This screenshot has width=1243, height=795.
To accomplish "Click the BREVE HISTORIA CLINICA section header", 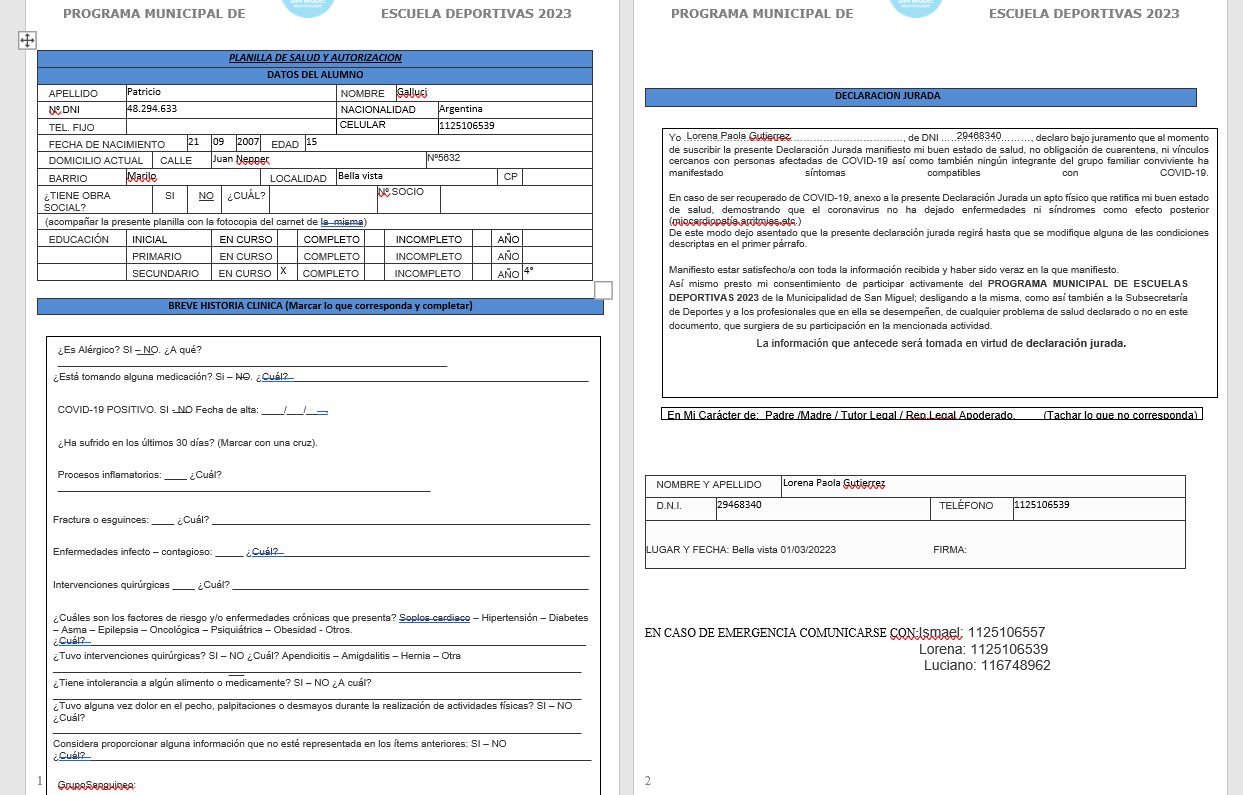I will (x=320, y=306).
